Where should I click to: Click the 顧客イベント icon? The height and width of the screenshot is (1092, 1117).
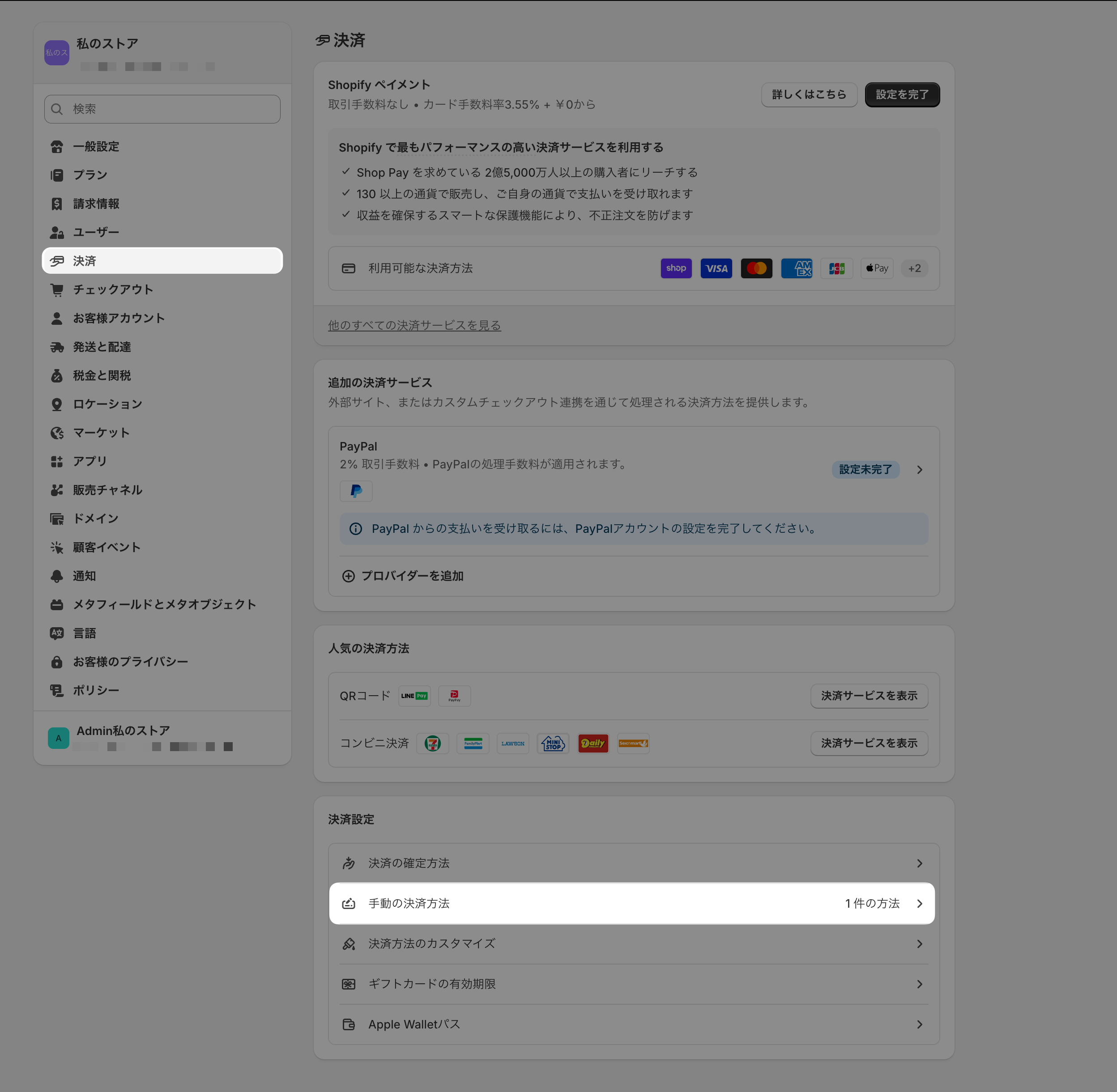coord(57,547)
